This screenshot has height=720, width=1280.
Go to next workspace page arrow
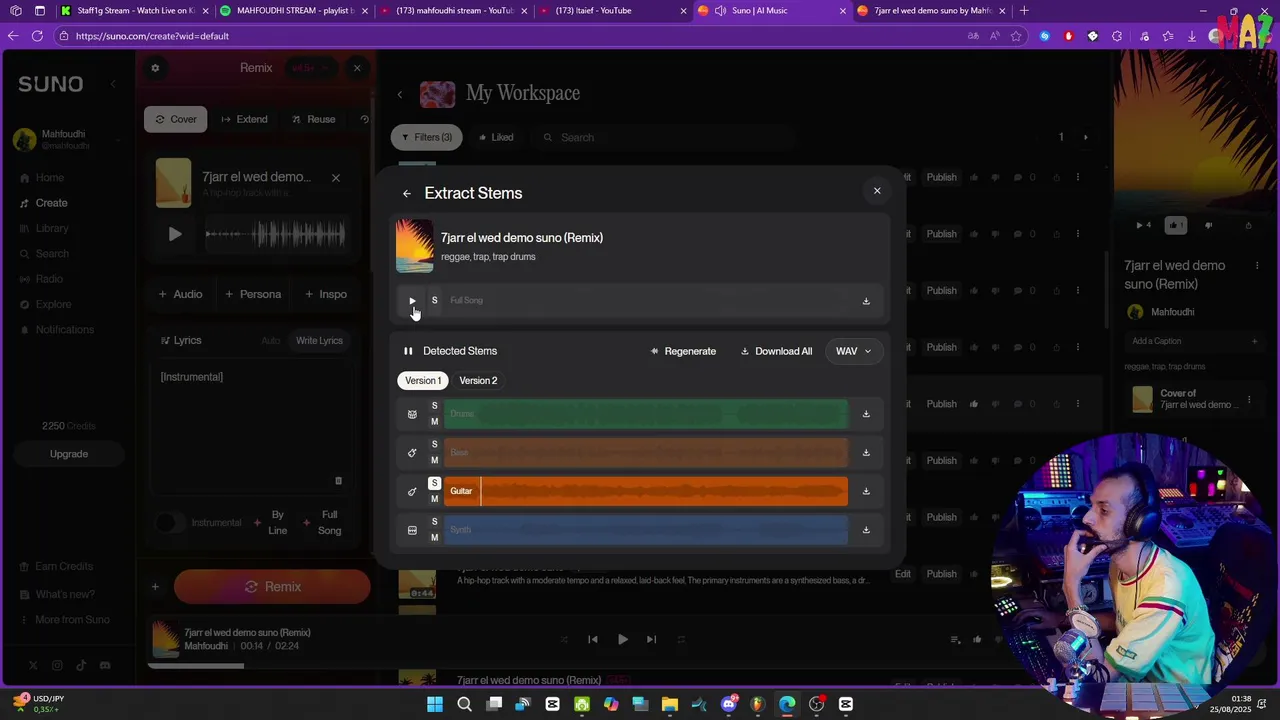1085,138
